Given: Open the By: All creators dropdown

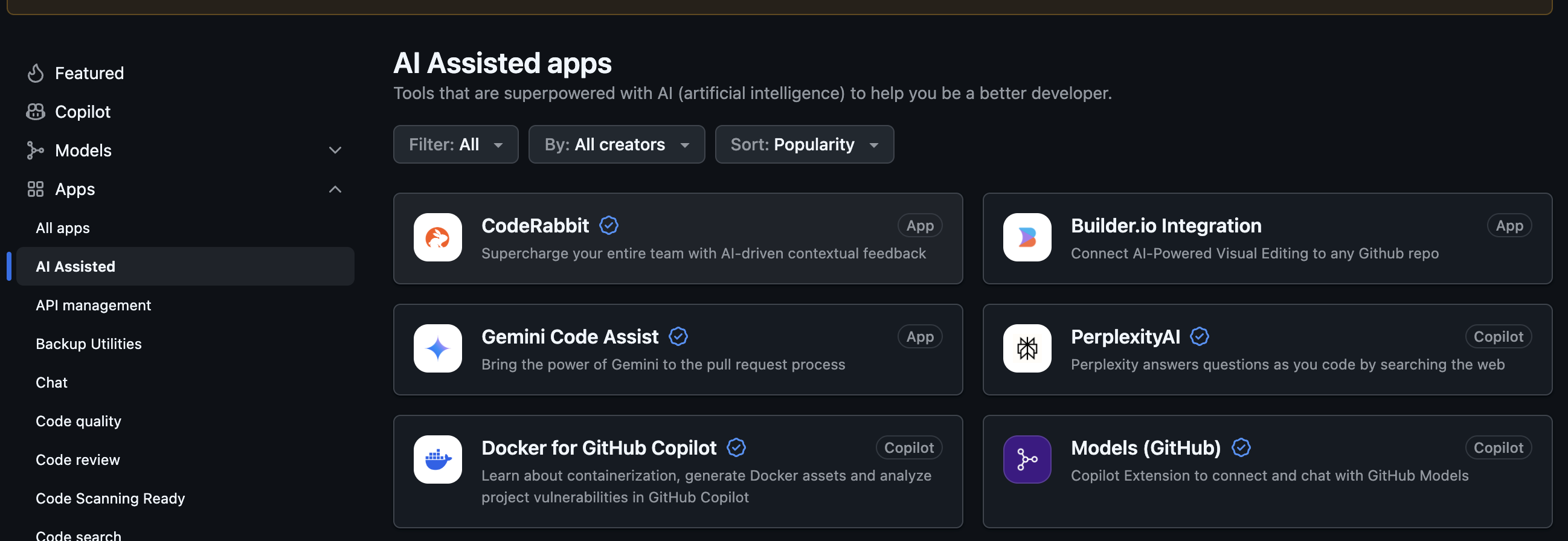Looking at the screenshot, I should [x=616, y=144].
